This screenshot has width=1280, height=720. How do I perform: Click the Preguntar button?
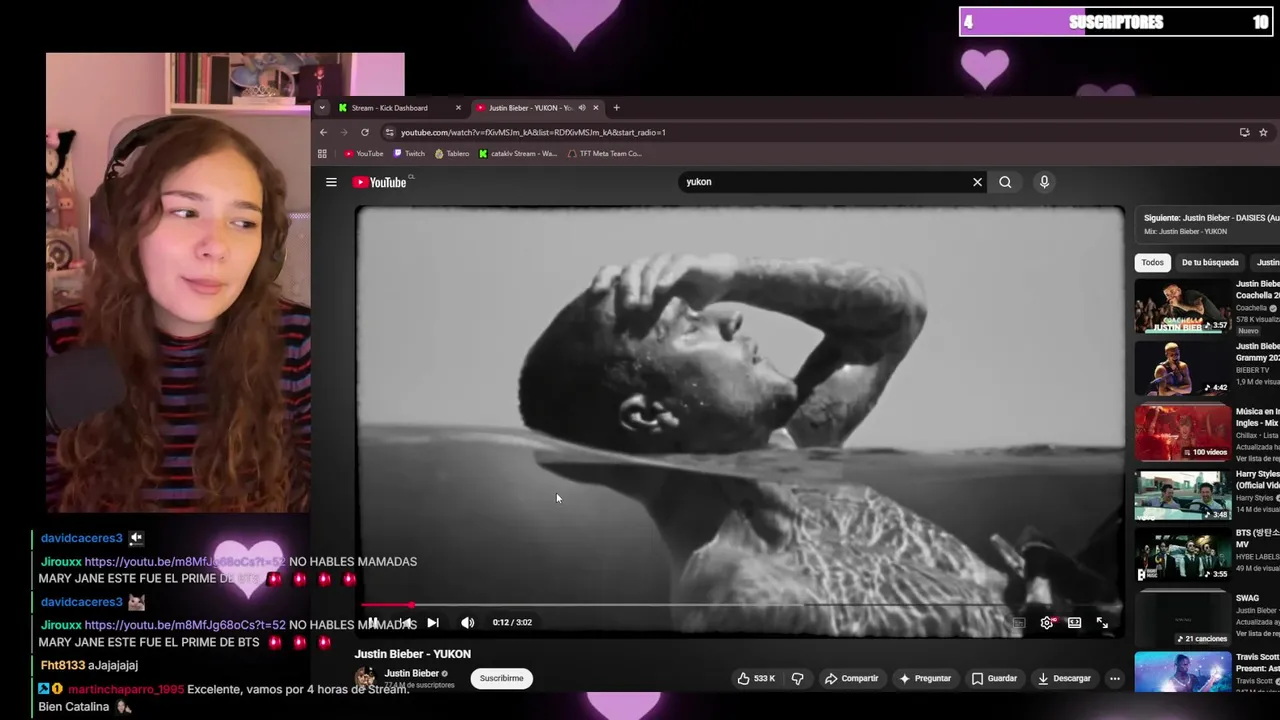[x=924, y=678]
